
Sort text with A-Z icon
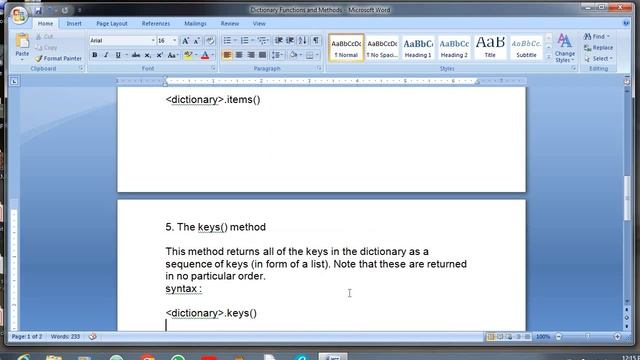[302, 40]
